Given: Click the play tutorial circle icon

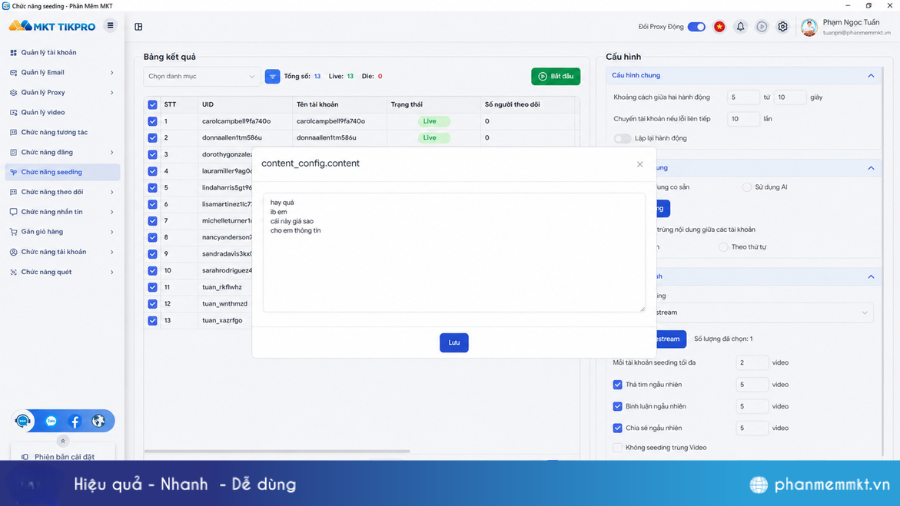Looking at the screenshot, I should (762, 26).
